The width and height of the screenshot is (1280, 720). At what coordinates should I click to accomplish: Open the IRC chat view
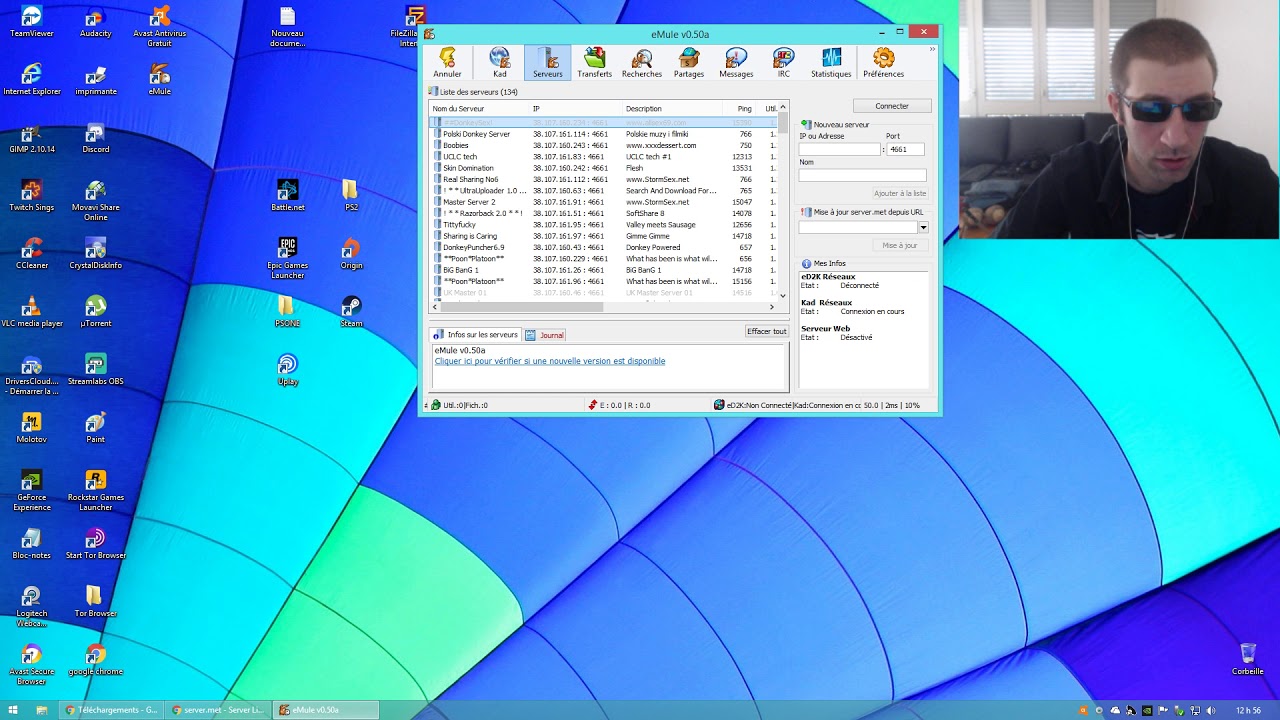784,62
